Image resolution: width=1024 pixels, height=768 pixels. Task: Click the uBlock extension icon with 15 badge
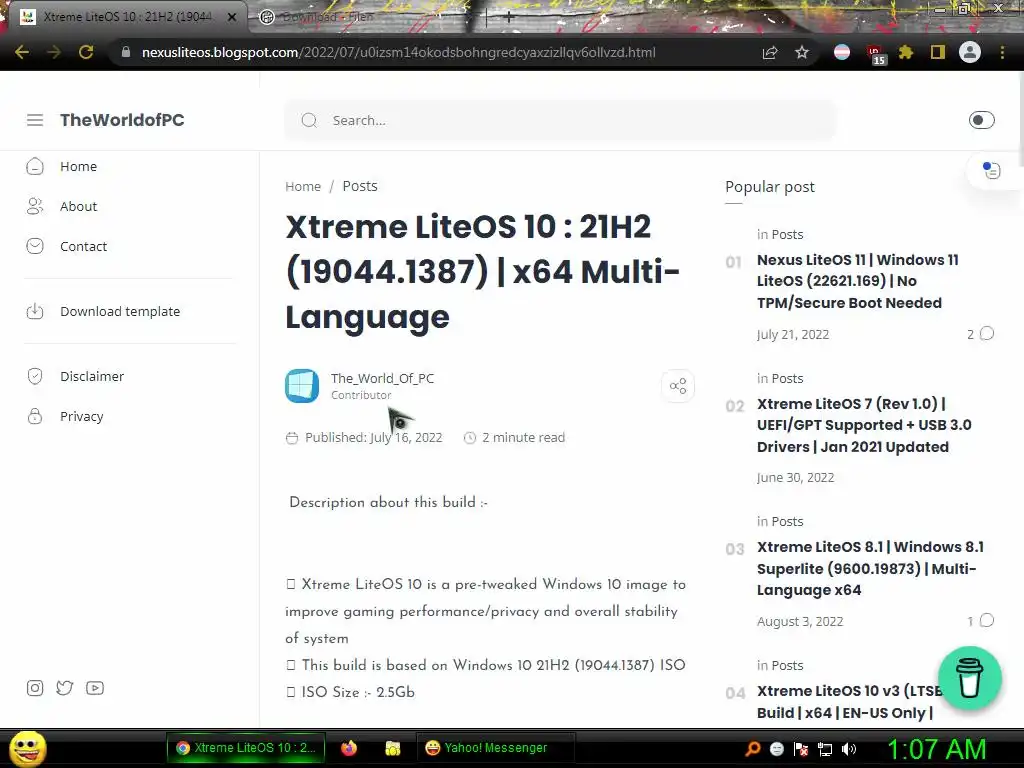pos(875,54)
